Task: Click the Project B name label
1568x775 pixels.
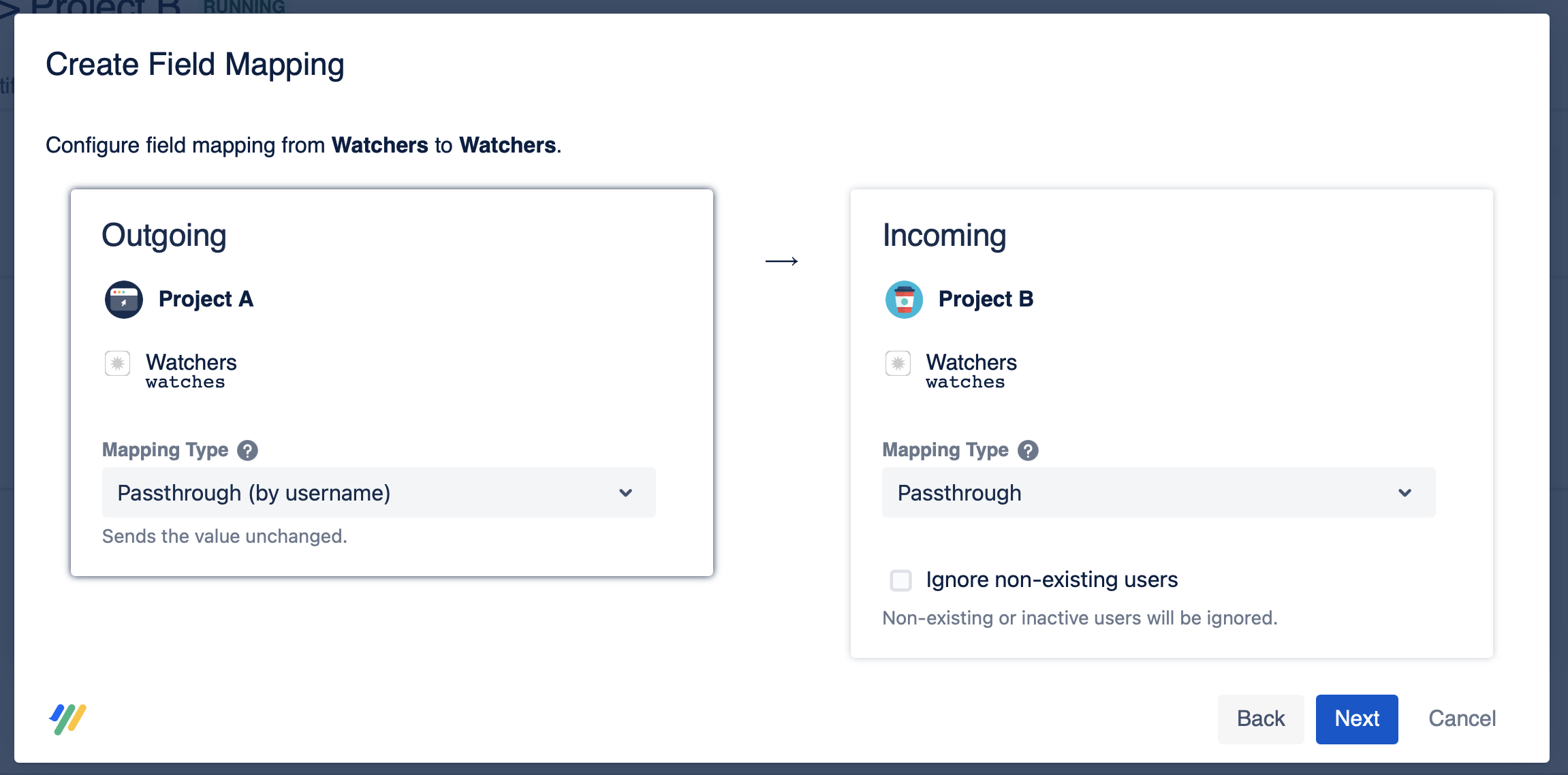Action: [986, 299]
